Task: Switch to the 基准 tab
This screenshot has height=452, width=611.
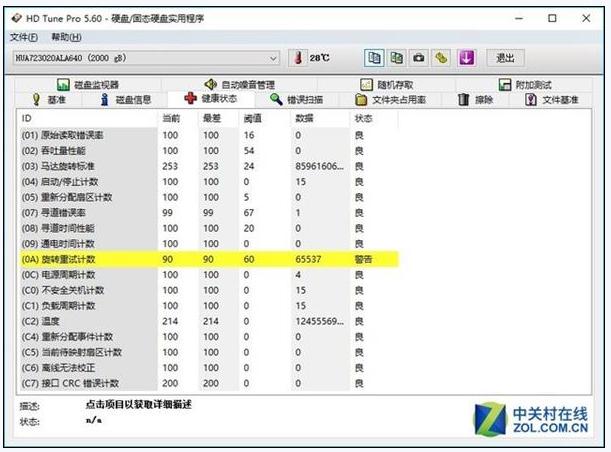Action: (x=49, y=100)
